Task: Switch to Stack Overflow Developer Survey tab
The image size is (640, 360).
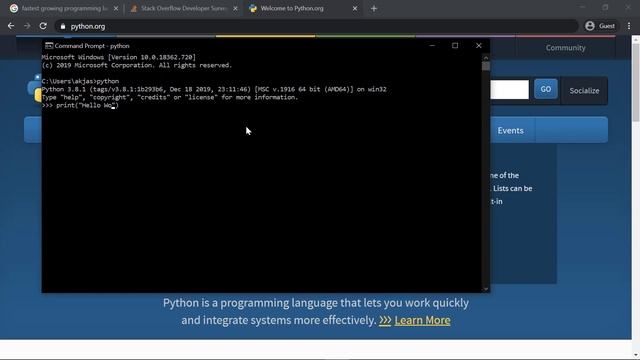Action: pyautogui.click(x=183, y=8)
